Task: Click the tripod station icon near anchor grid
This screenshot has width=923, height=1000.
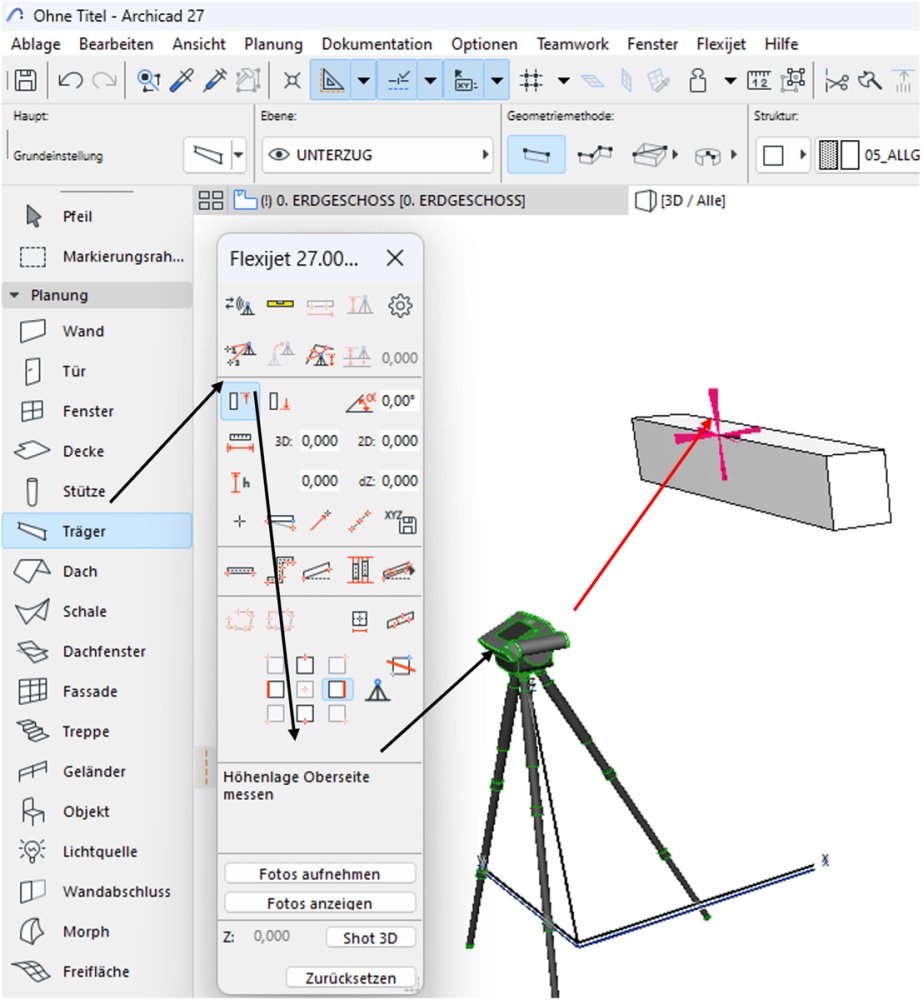Action: pyautogui.click(x=378, y=690)
